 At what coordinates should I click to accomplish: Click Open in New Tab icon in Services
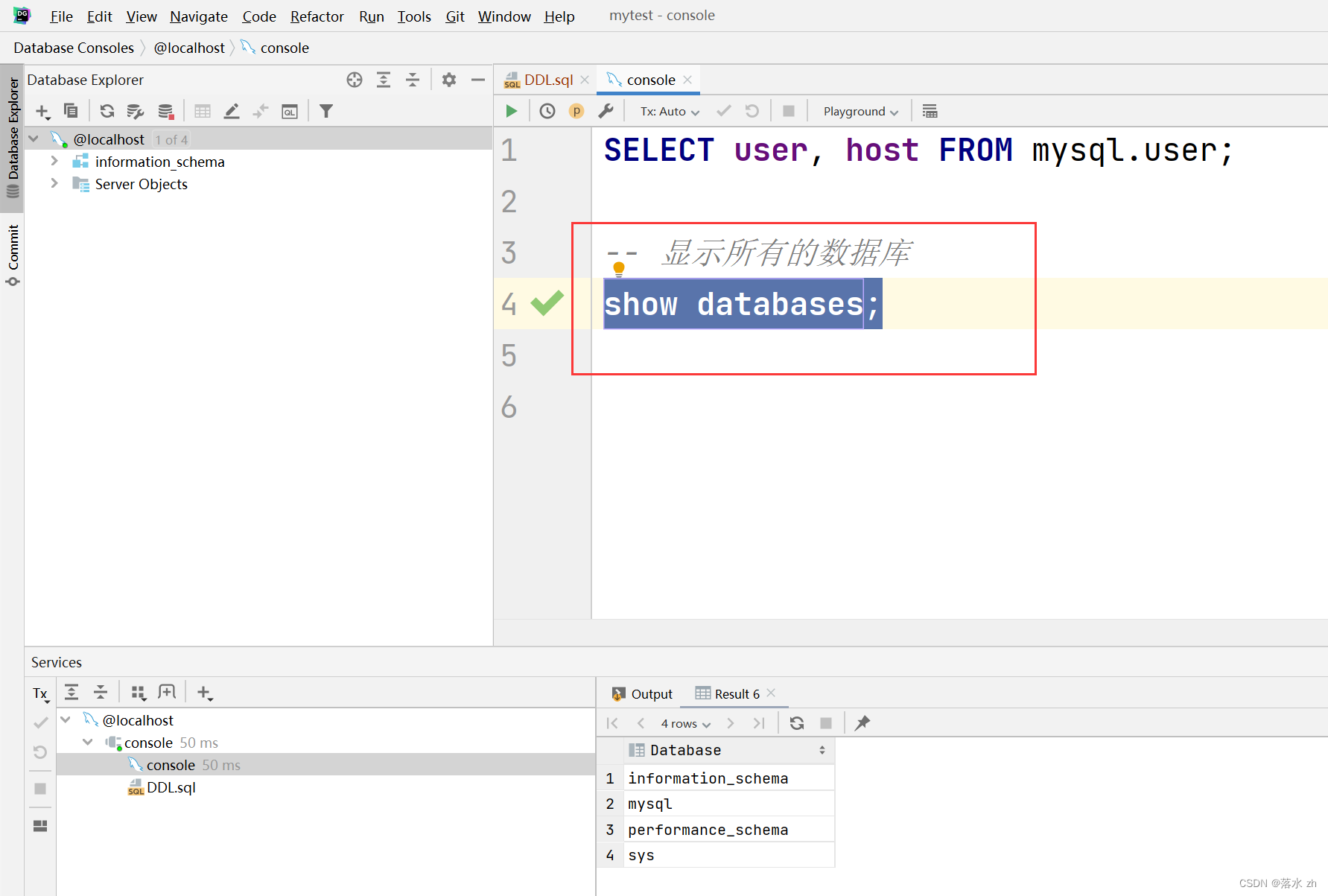pyautogui.click(x=168, y=693)
